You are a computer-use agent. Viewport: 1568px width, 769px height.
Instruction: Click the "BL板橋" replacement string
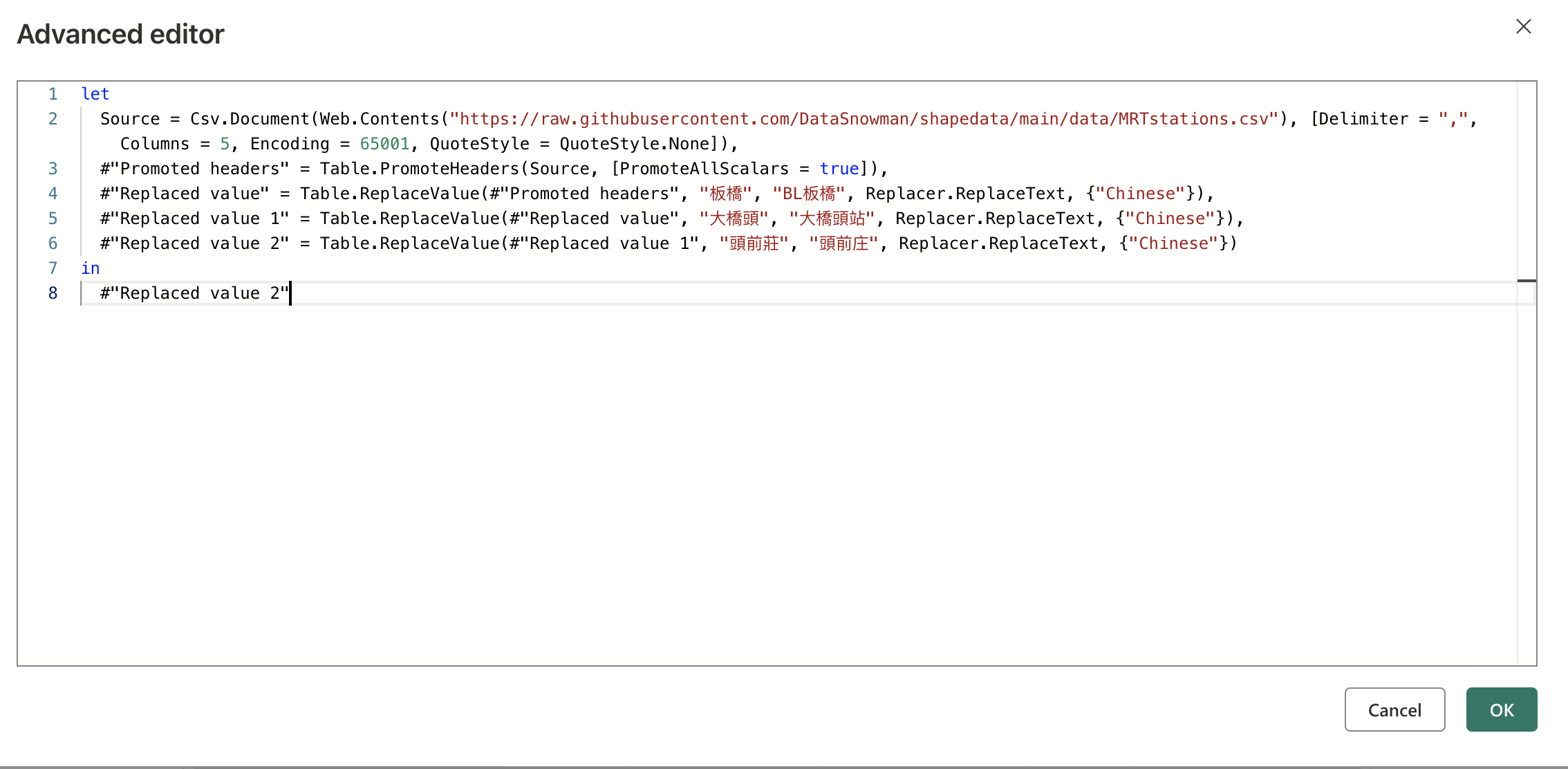click(809, 194)
